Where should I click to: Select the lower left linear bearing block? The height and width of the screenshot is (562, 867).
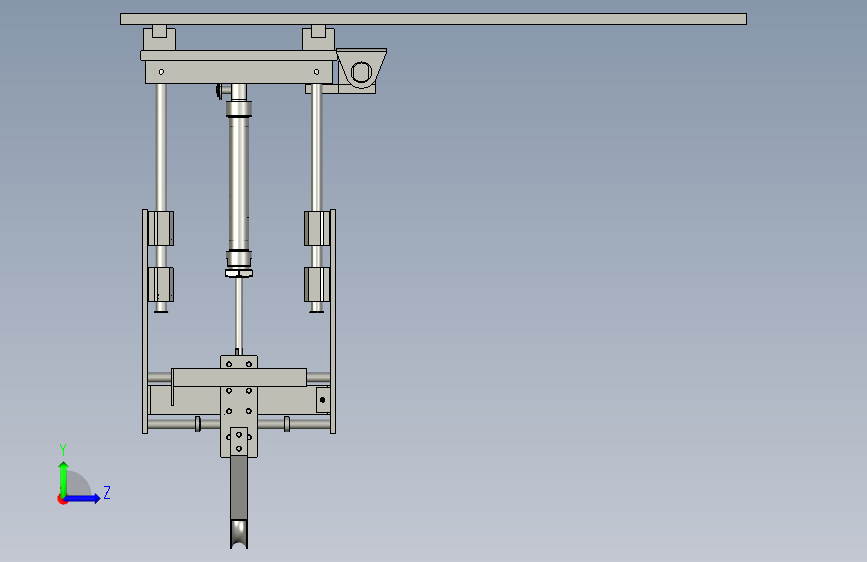pos(161,284)
